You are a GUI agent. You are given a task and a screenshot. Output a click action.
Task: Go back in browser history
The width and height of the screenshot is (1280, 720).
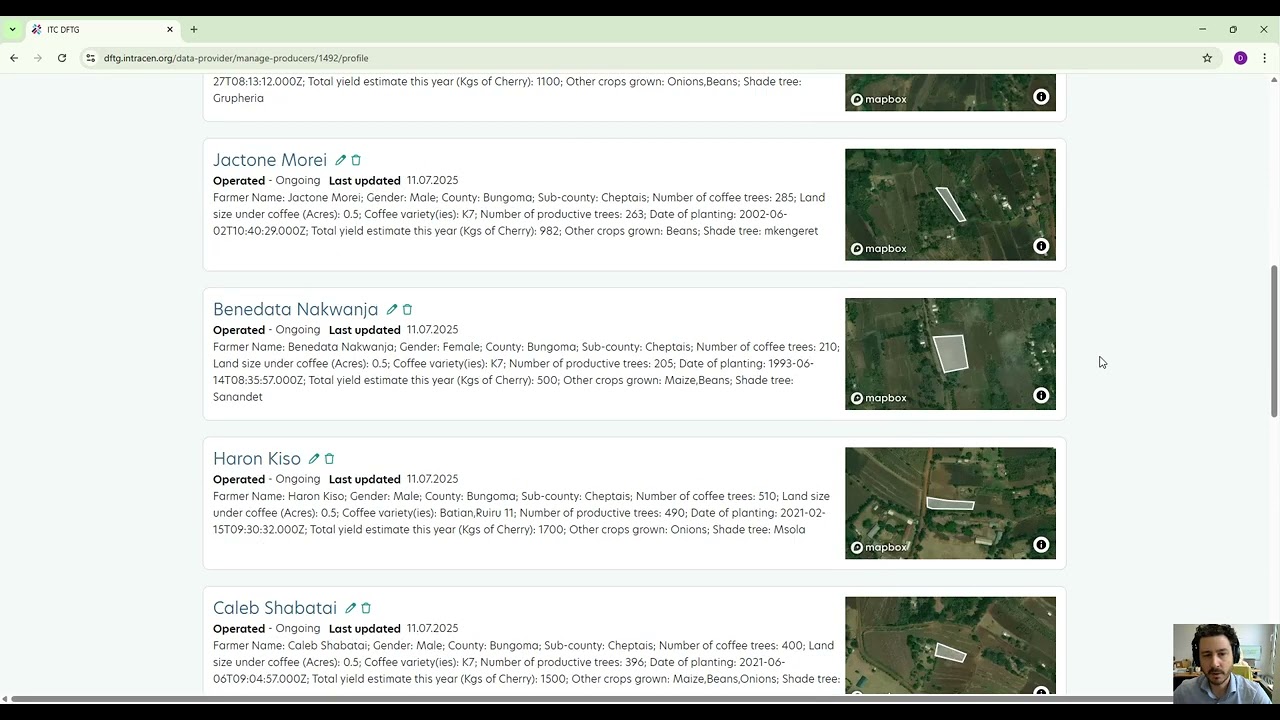pos(14,58)
